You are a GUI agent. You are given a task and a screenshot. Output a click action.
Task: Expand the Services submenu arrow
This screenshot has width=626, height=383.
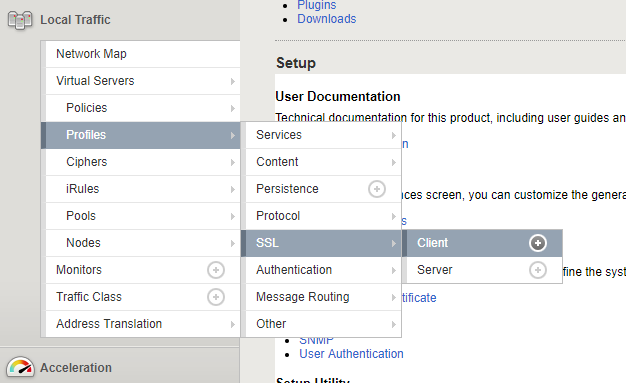click(x=393, y=135)
